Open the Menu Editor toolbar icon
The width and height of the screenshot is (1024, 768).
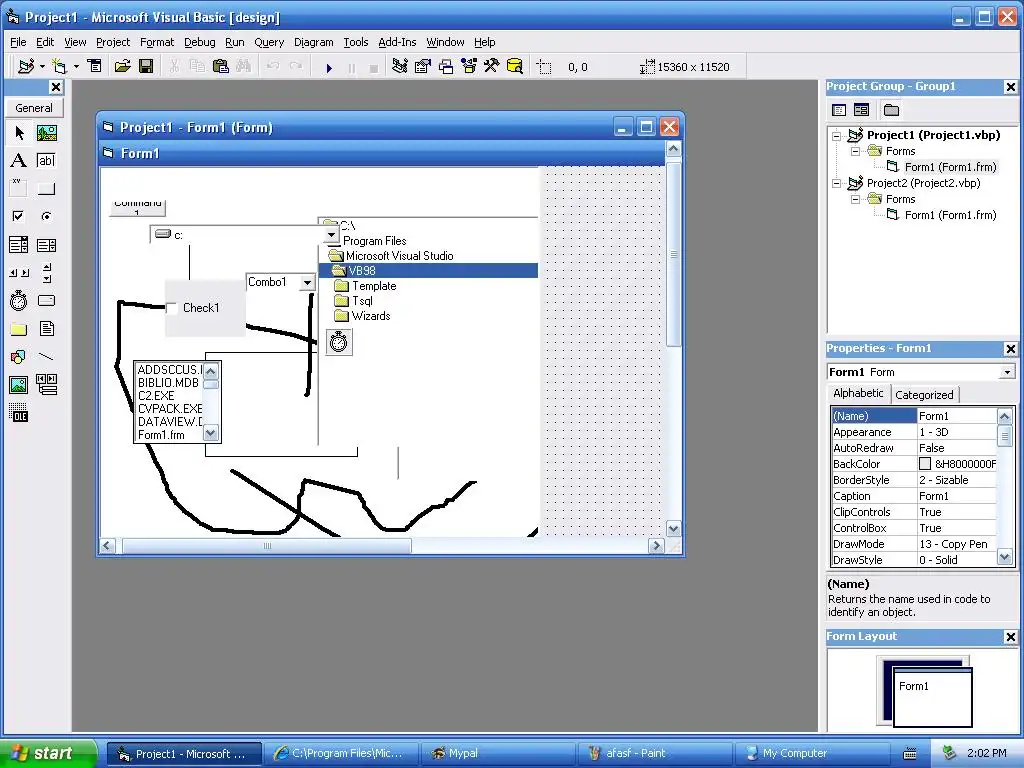(x=95, y=67)
